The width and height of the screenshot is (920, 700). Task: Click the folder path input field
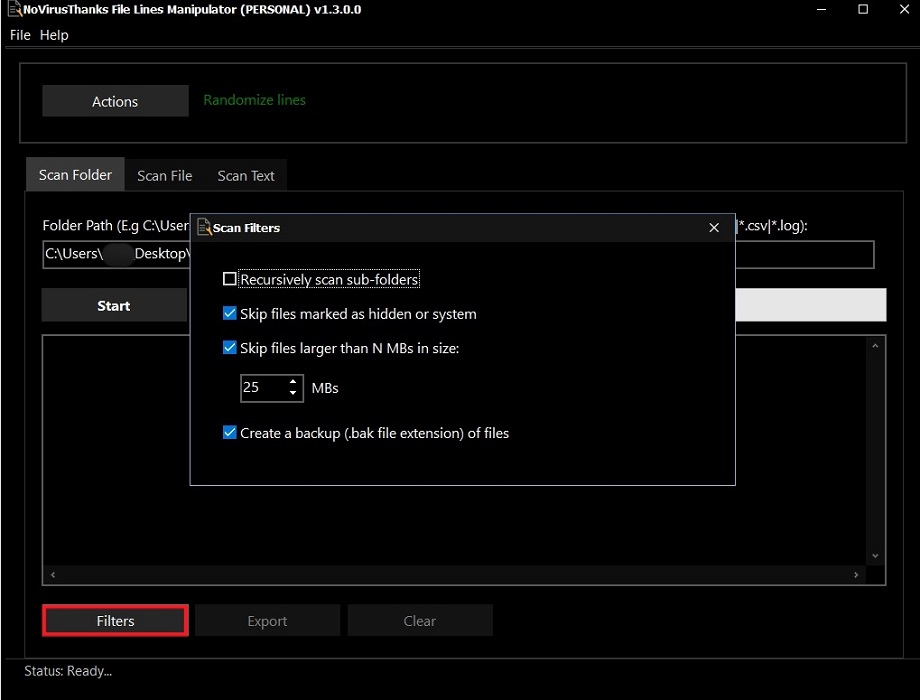115,254
